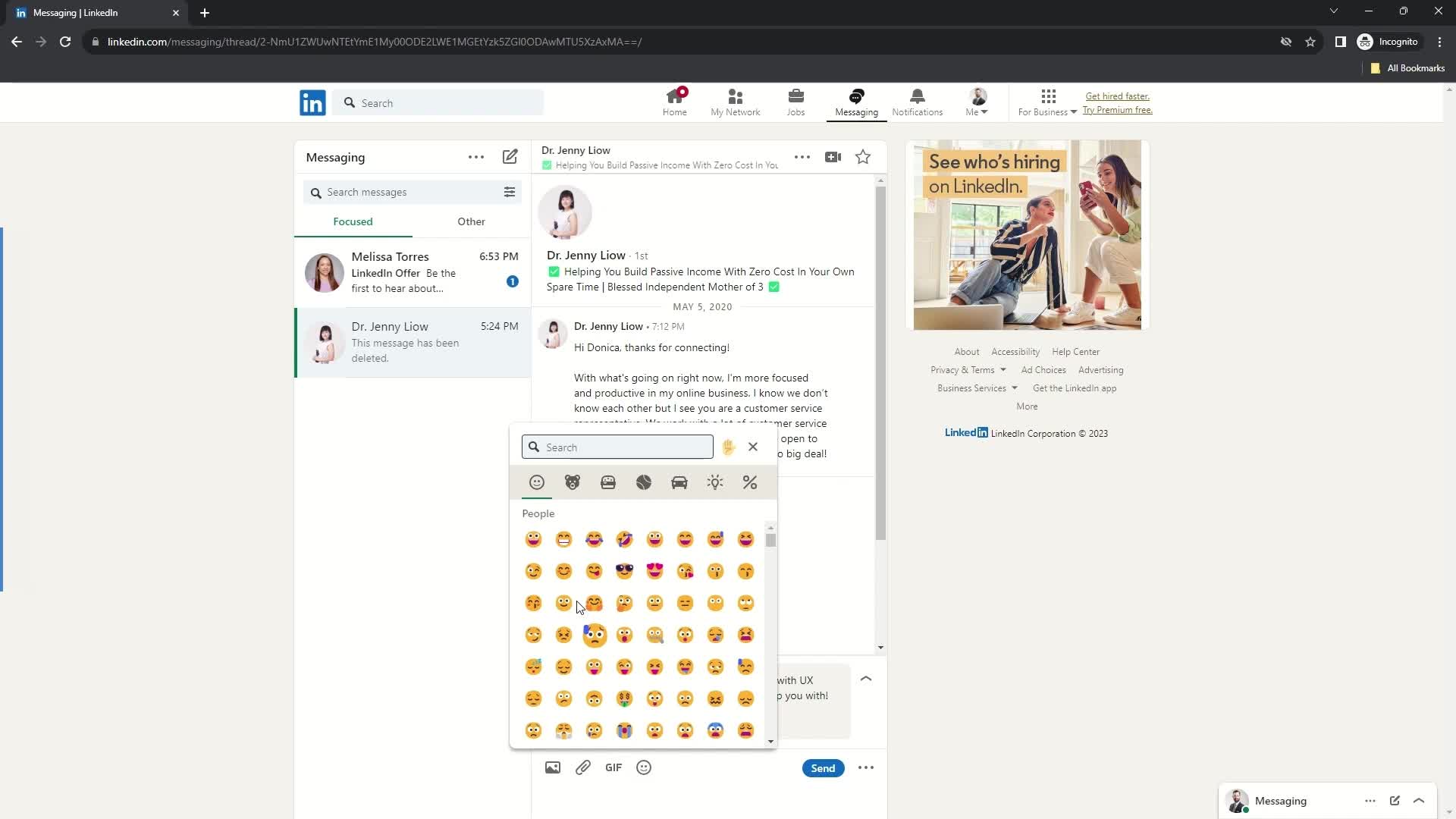Expand For Business dropdown
Viewport: 1456px width, 819px height.
click(1048, 102)
